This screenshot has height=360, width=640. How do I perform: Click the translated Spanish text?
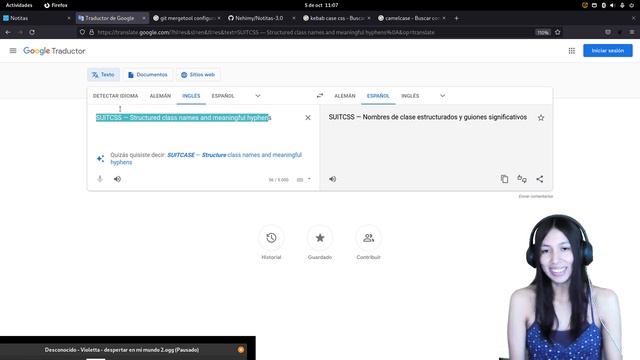[427, 117]
